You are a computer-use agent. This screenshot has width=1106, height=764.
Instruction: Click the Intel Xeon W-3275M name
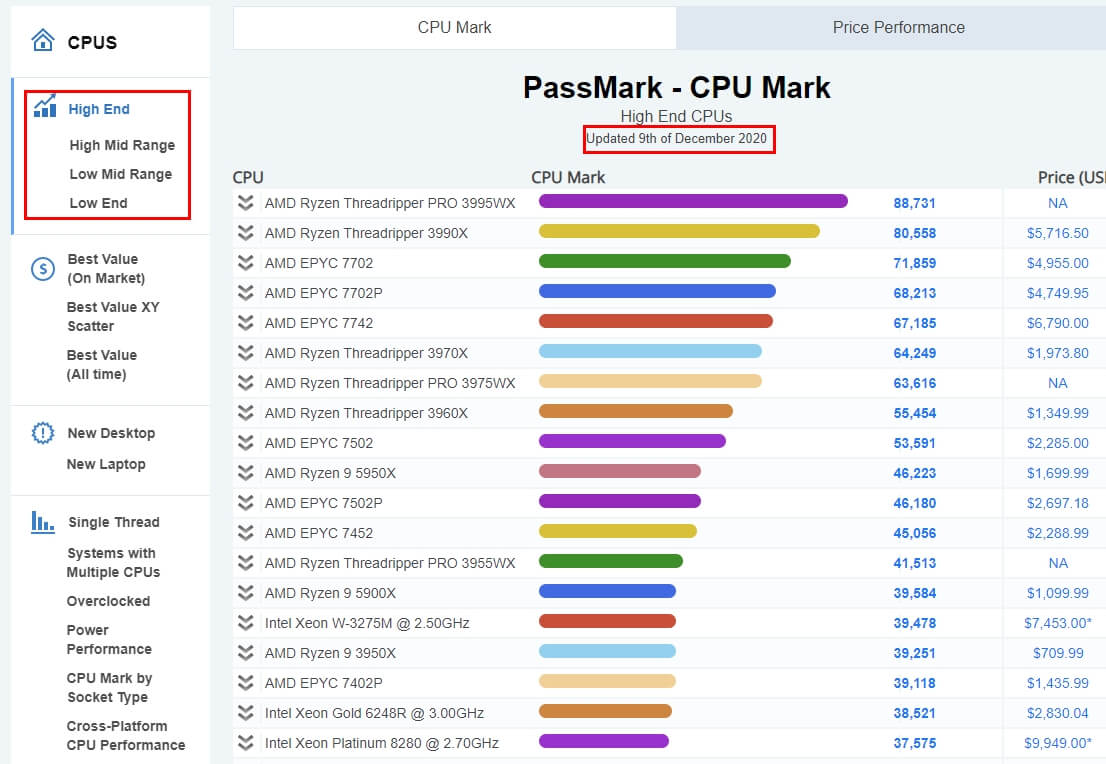[x=367, y=623]
